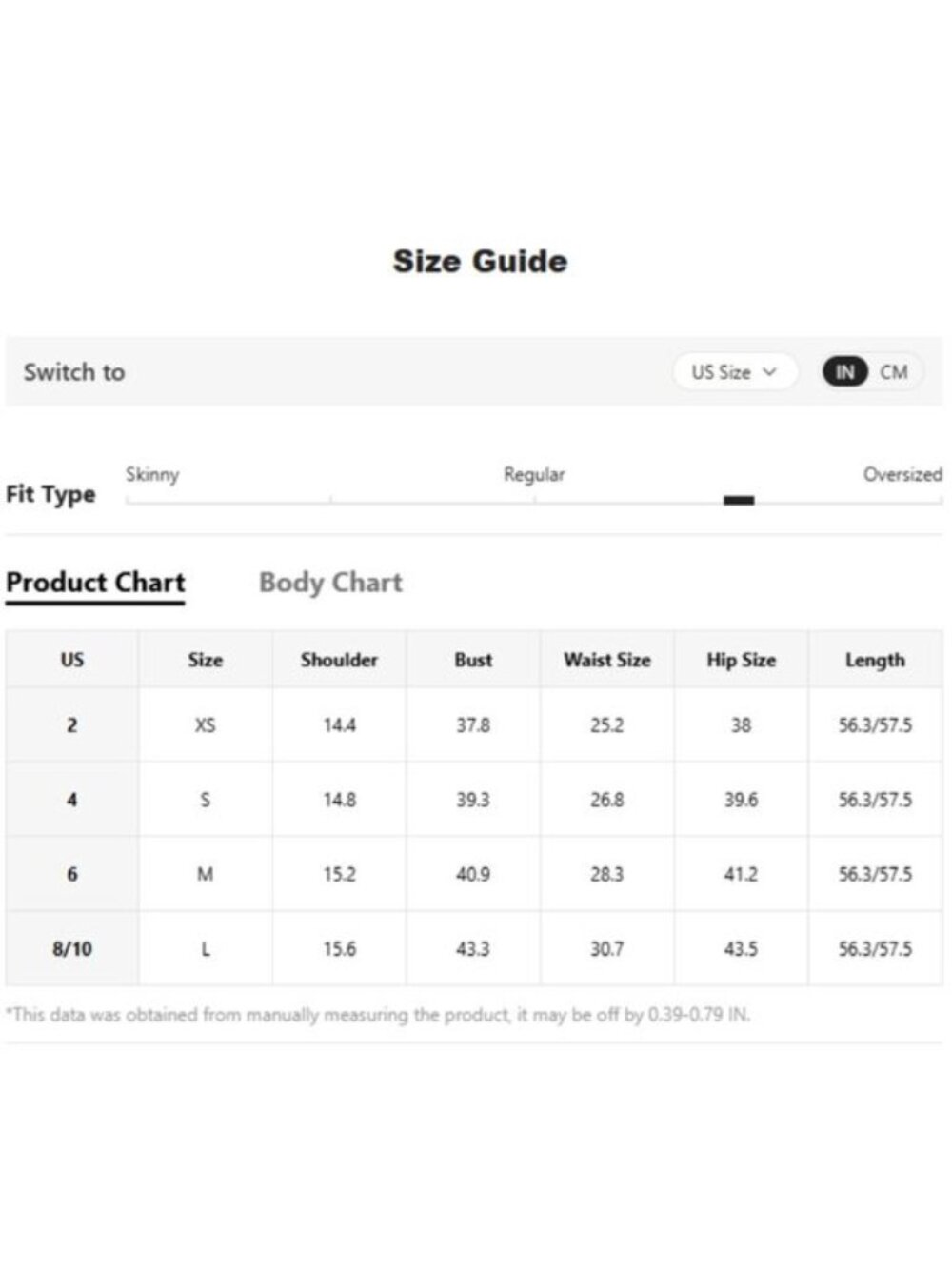Image resolution: width=952 pixels, height=1269 pixels.
Task: Click the Size Guide heading
Action: [x=480, y=261]
